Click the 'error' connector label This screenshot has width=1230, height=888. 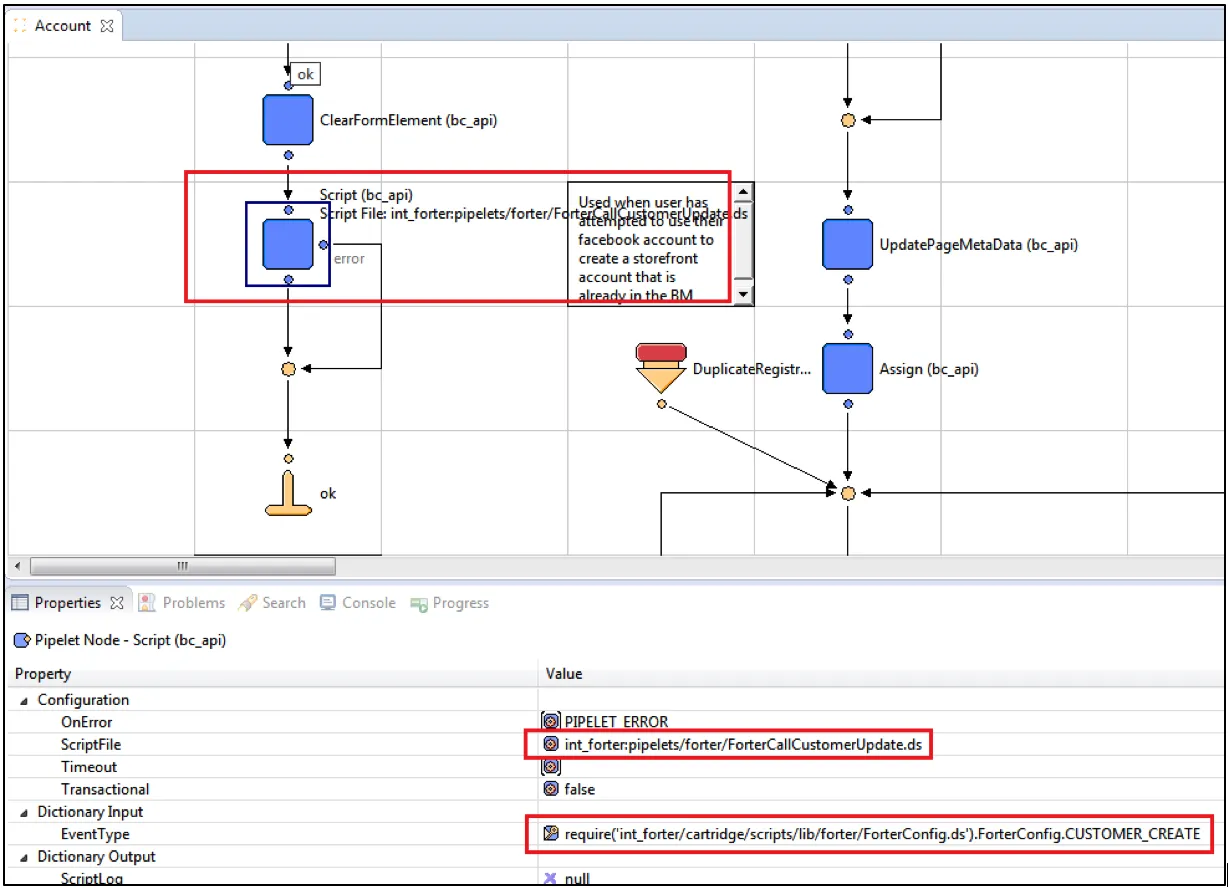pyautogui.click(x=349, y=259)
